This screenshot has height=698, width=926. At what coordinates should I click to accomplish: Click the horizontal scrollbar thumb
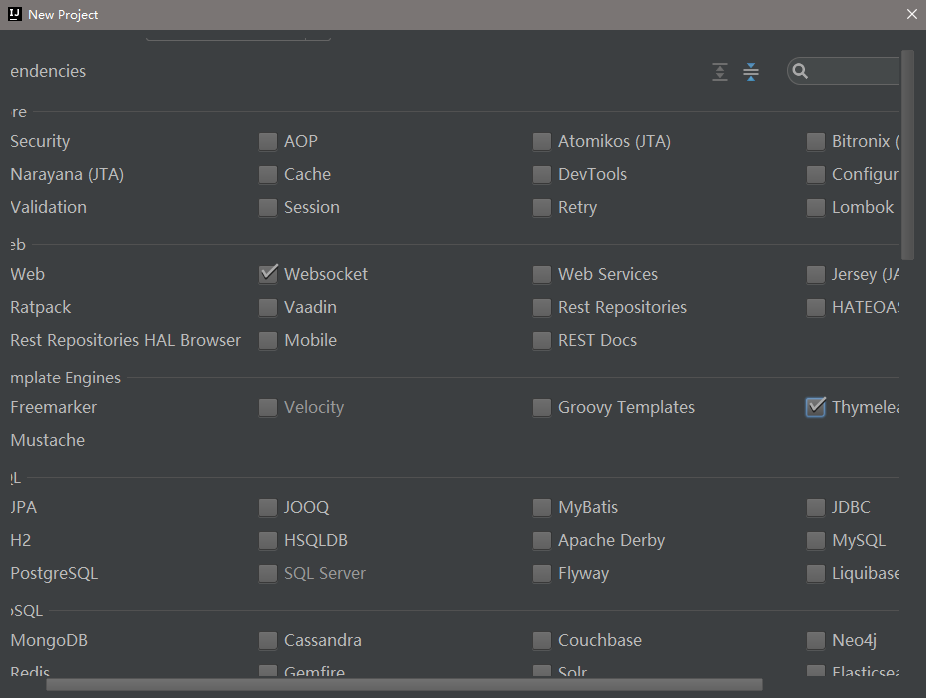405,684
